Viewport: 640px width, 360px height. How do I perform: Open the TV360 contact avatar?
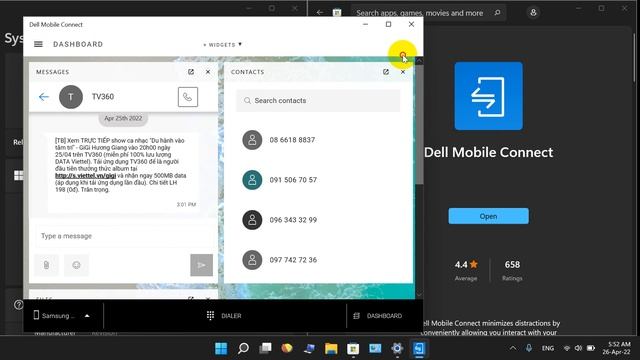pyautogui.click(x=71, y=97)
